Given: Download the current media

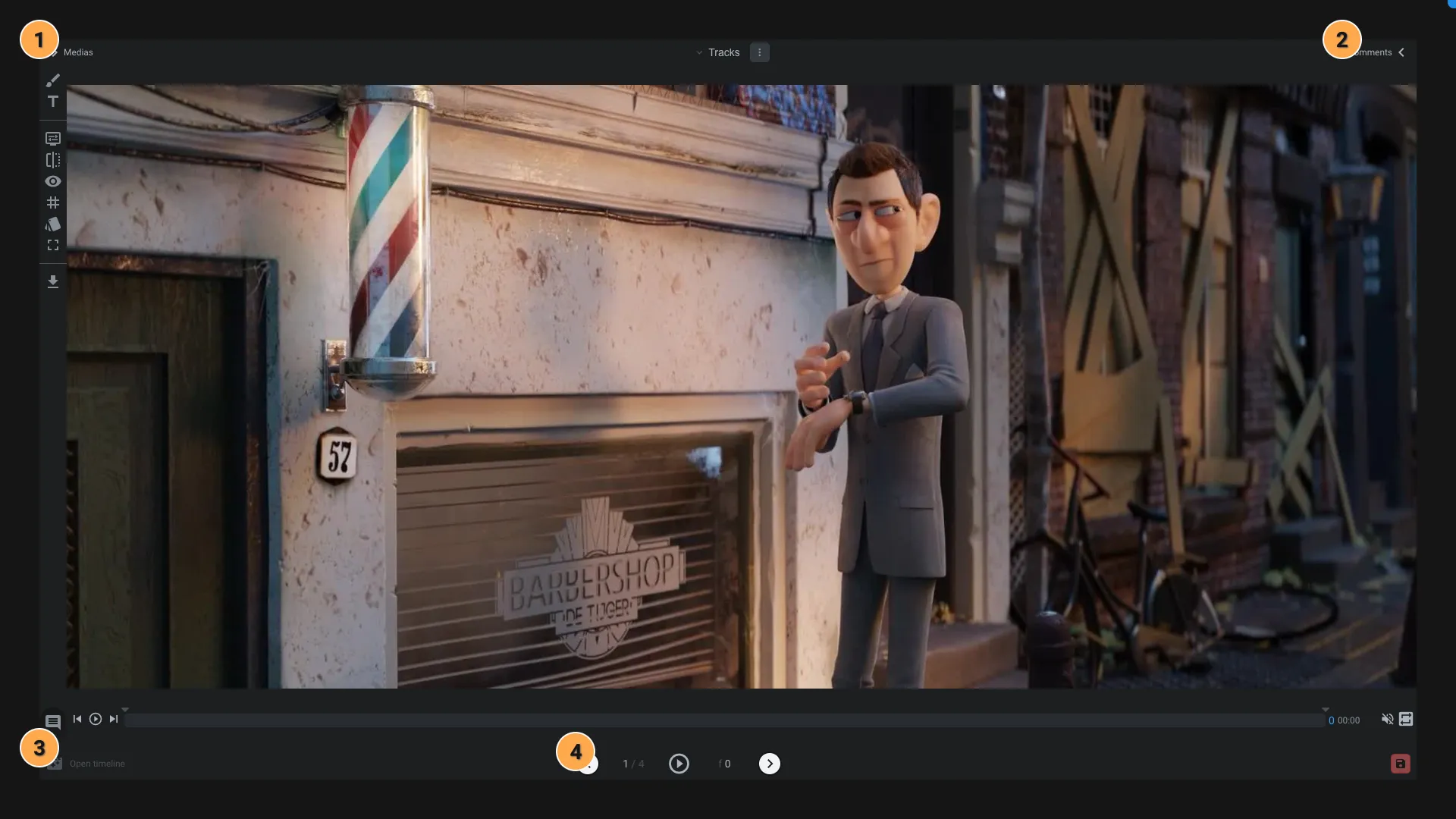Looking at the screenshot, I should click(53, 282).
